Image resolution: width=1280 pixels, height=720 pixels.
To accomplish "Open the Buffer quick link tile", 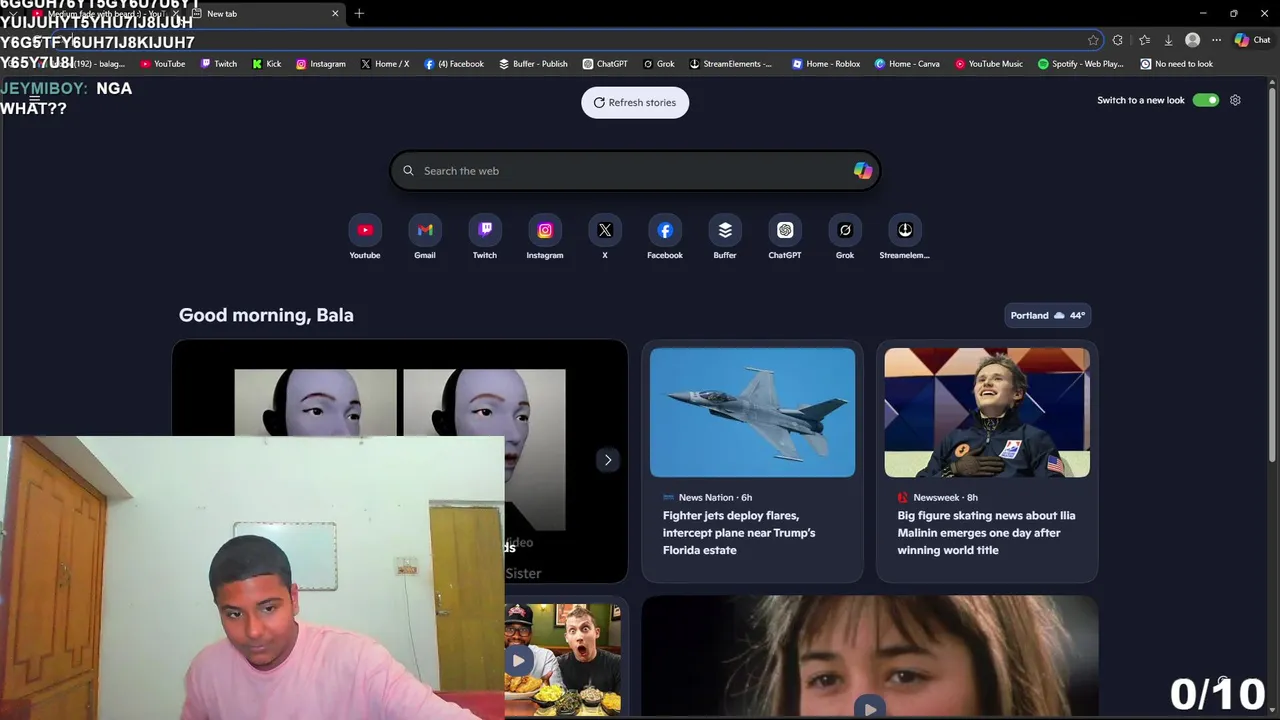I will pyautogui.click(x=725, y=238).
